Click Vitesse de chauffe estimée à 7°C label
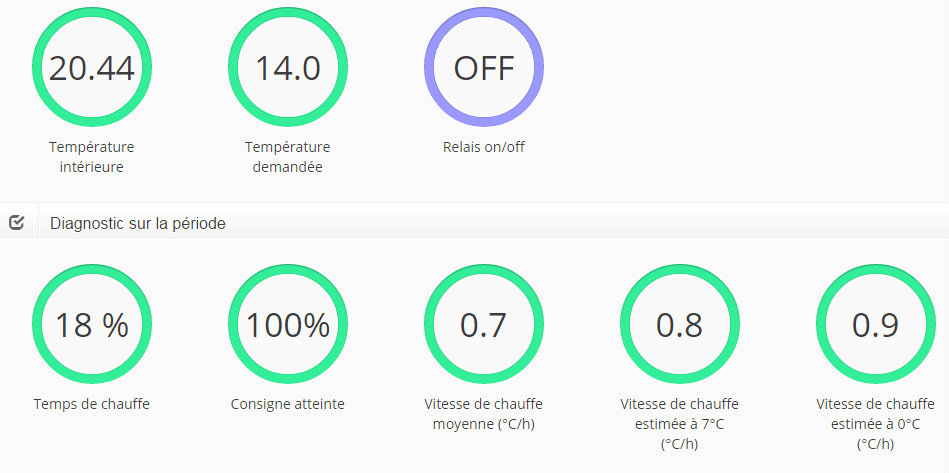The height and width of the screenshot is (473, 949). (x=680, y=424)
